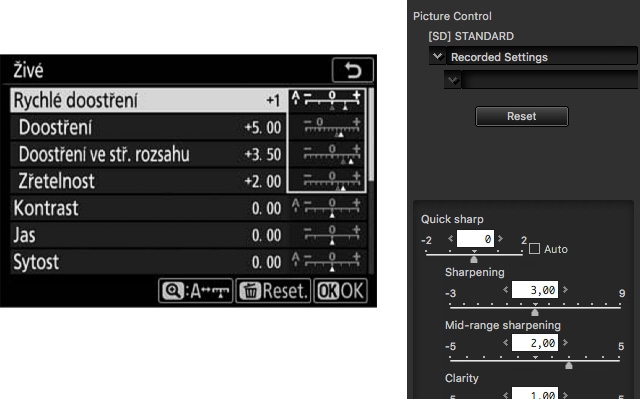Viewport: 640px width, 399px height.
Task: Click the [SD] STANDARD Picture Control label
Action: click(x=471, y=36)
